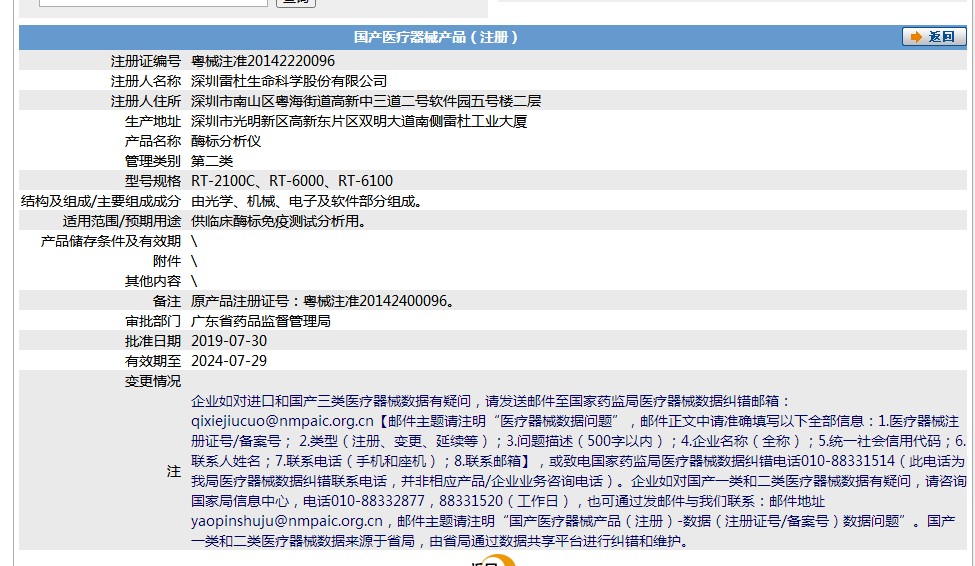Select the 附件 label
975x566 pixels.
167,261
